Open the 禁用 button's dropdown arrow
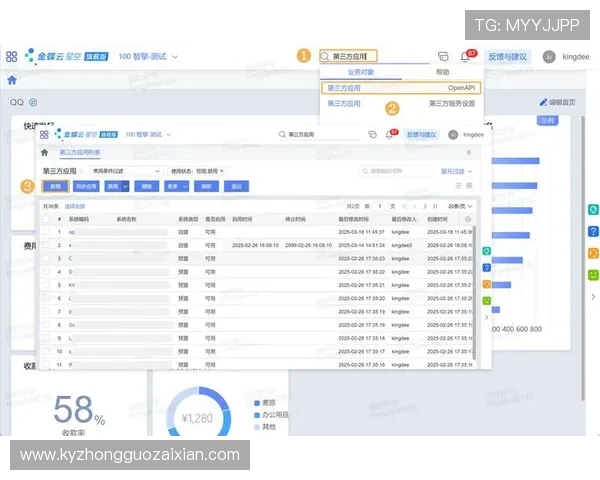Viewport: 600px width, 480px height. pos(125,186)
